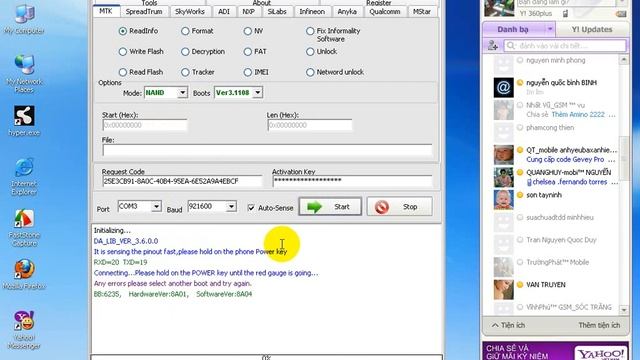Image resolution: width=640 pixels, height=360 pixels.
Task: Toggle Auto-Sense checkbox
Action: point(251,208)
